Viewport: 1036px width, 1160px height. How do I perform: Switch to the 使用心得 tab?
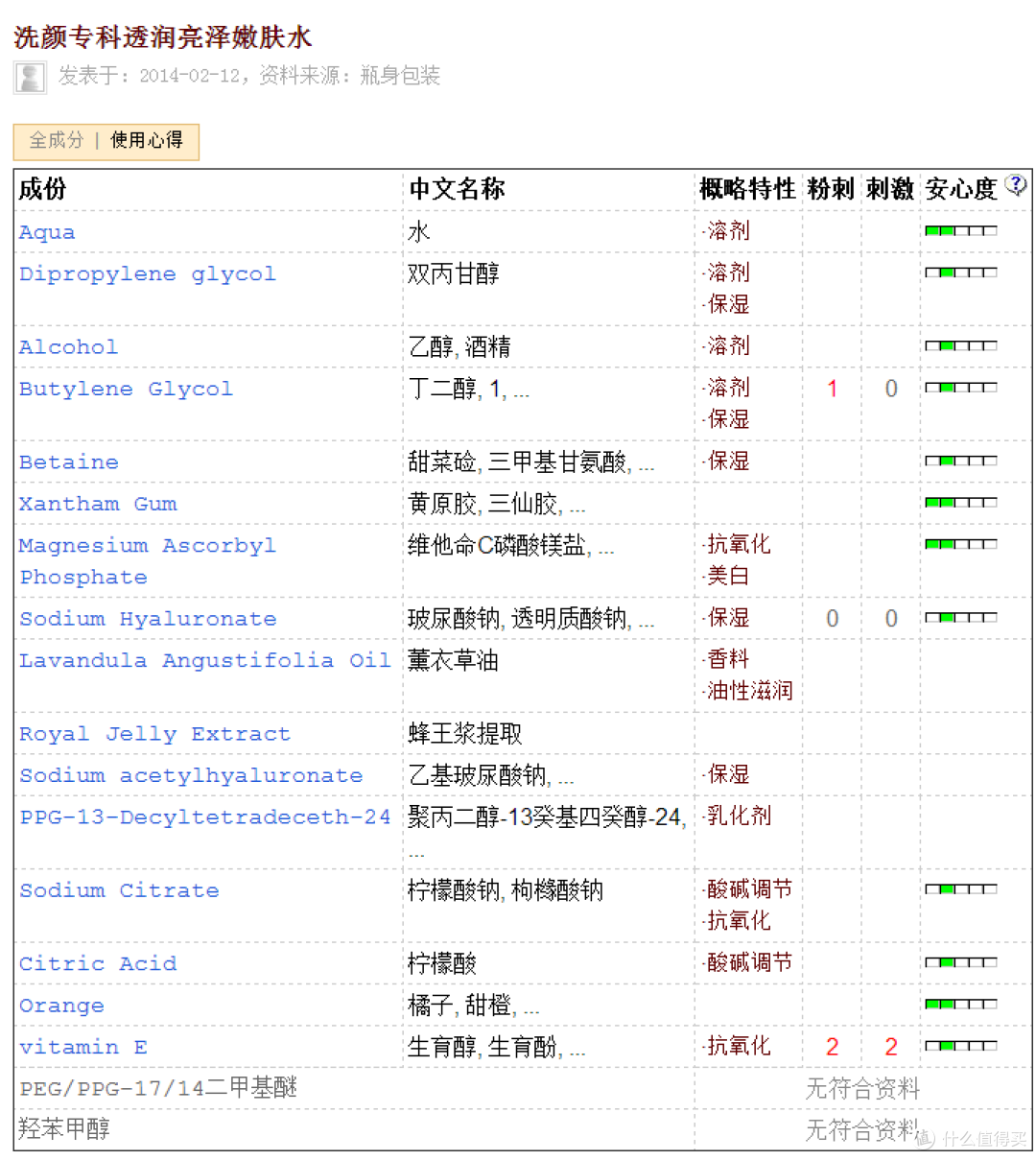pyautogui.click(x=147, y=140)
